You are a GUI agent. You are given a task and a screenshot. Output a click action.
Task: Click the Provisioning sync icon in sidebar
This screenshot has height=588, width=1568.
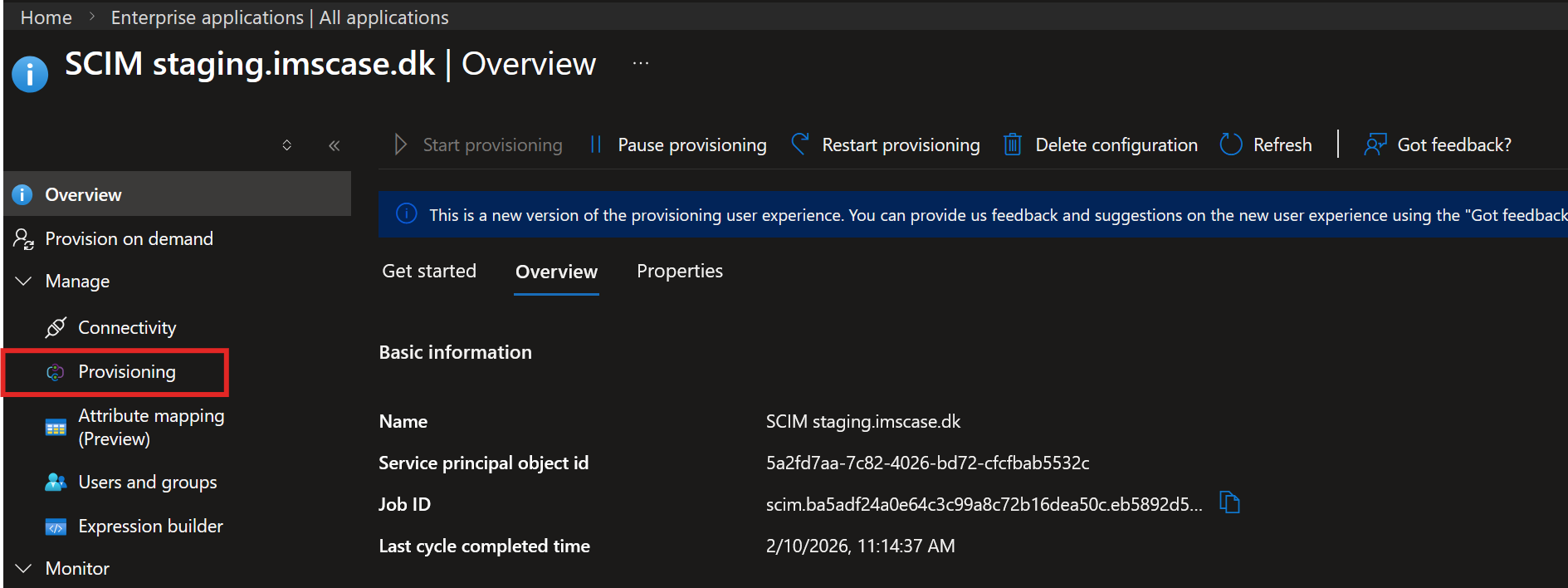56,372
